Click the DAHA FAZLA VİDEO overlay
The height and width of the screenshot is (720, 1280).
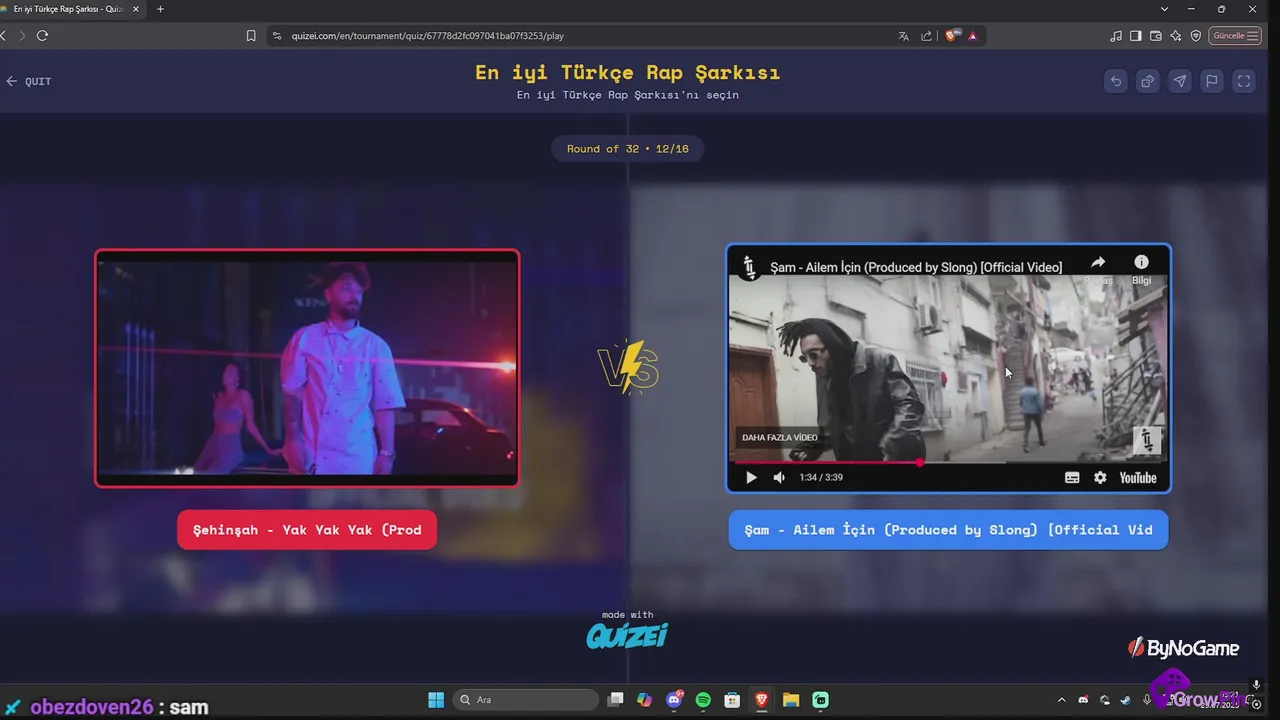[x=780, y=437]
